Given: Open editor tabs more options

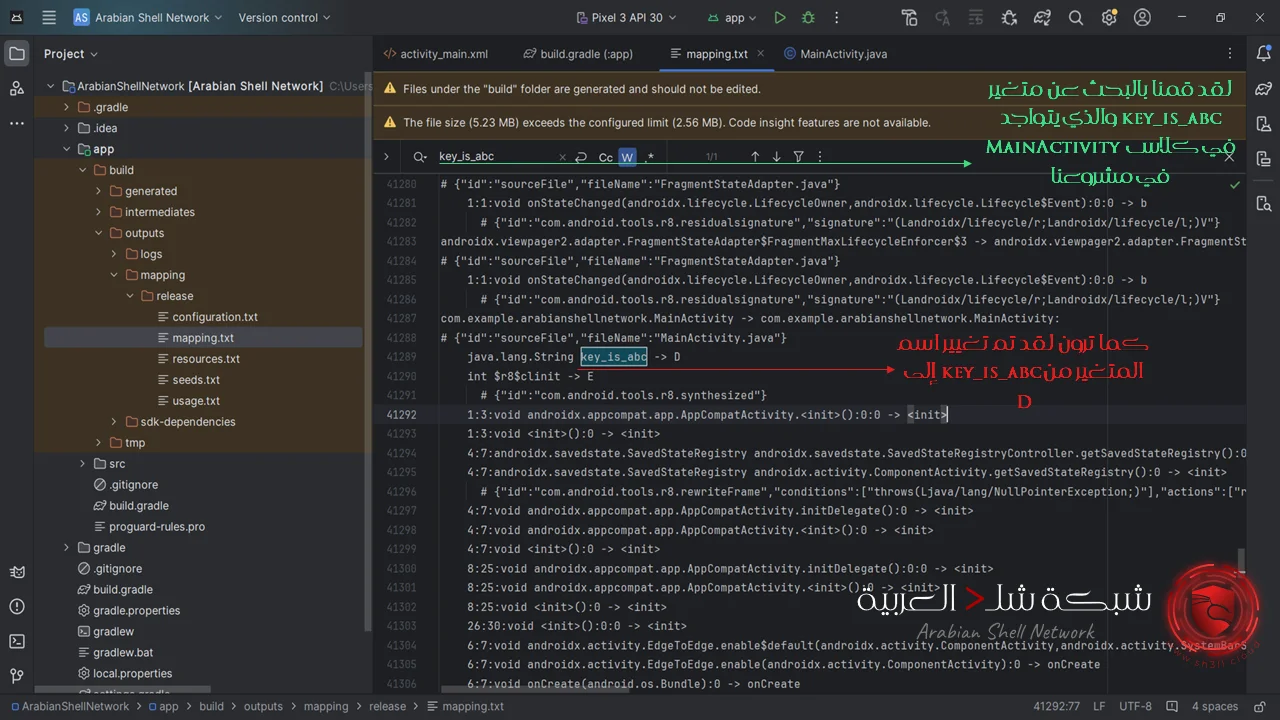Looking at the screenshot, I should point(1229,54).
